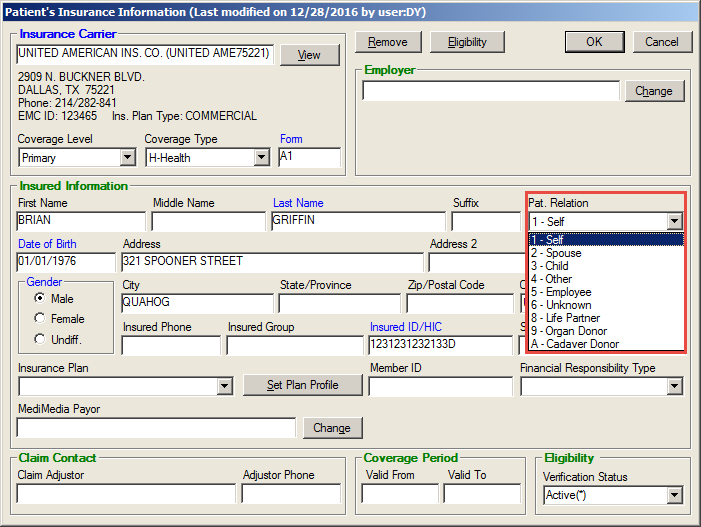Click into the Member ID field
Screen dimensions: 701x527
tap(438, 386)
